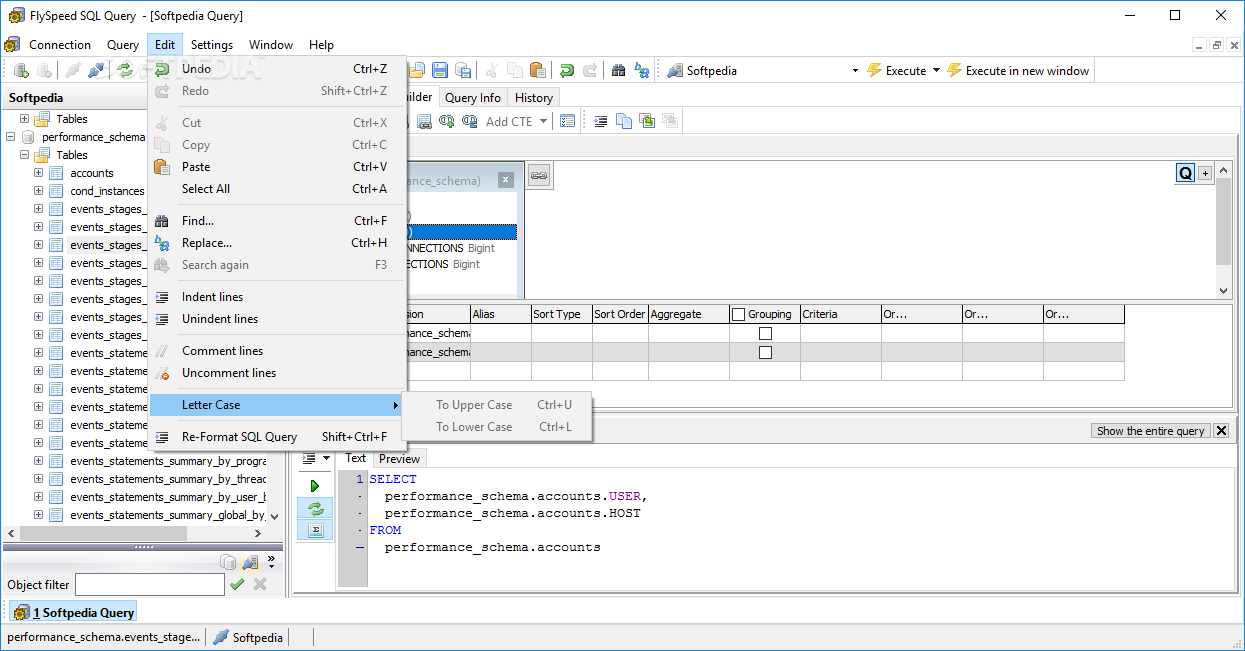Click Execute in new window button
The width and height of the screenshot is (1245, 651).
[x=1018, y=71]
